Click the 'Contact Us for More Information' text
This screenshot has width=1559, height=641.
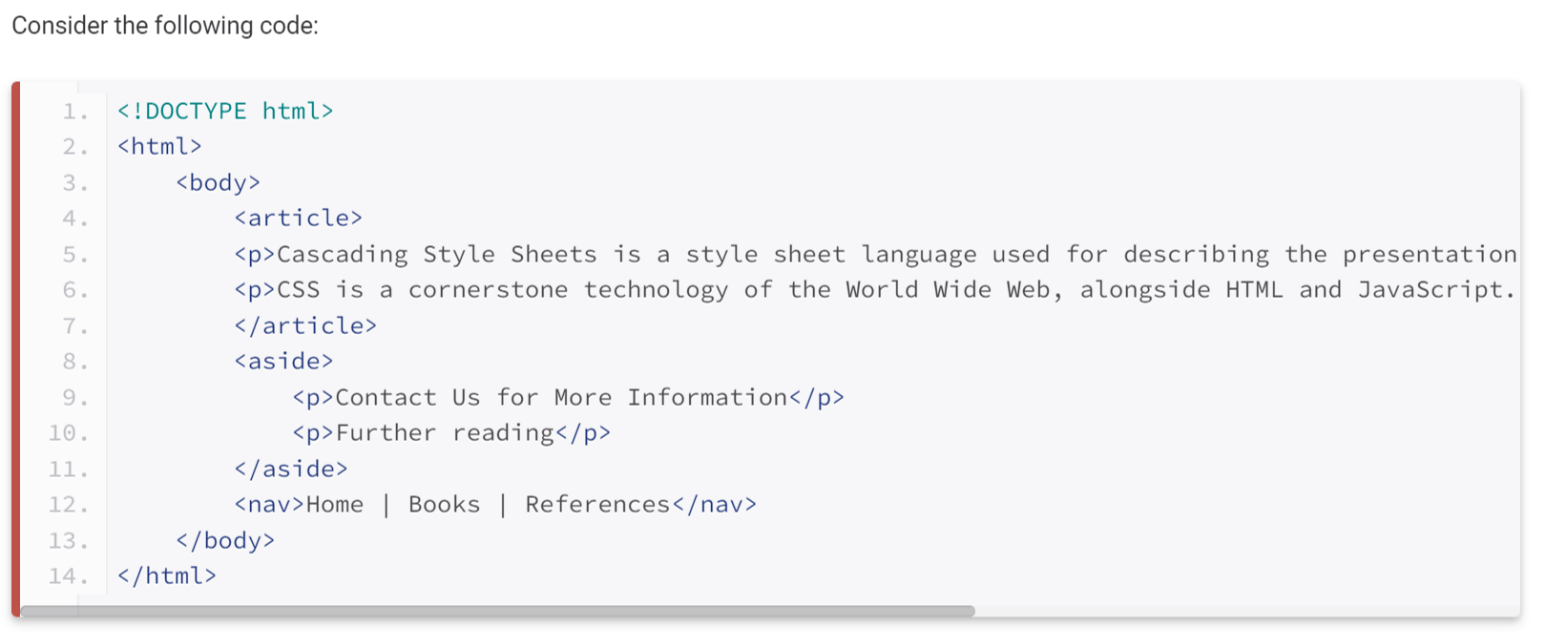pyautogui.click(x=562, y=398)
